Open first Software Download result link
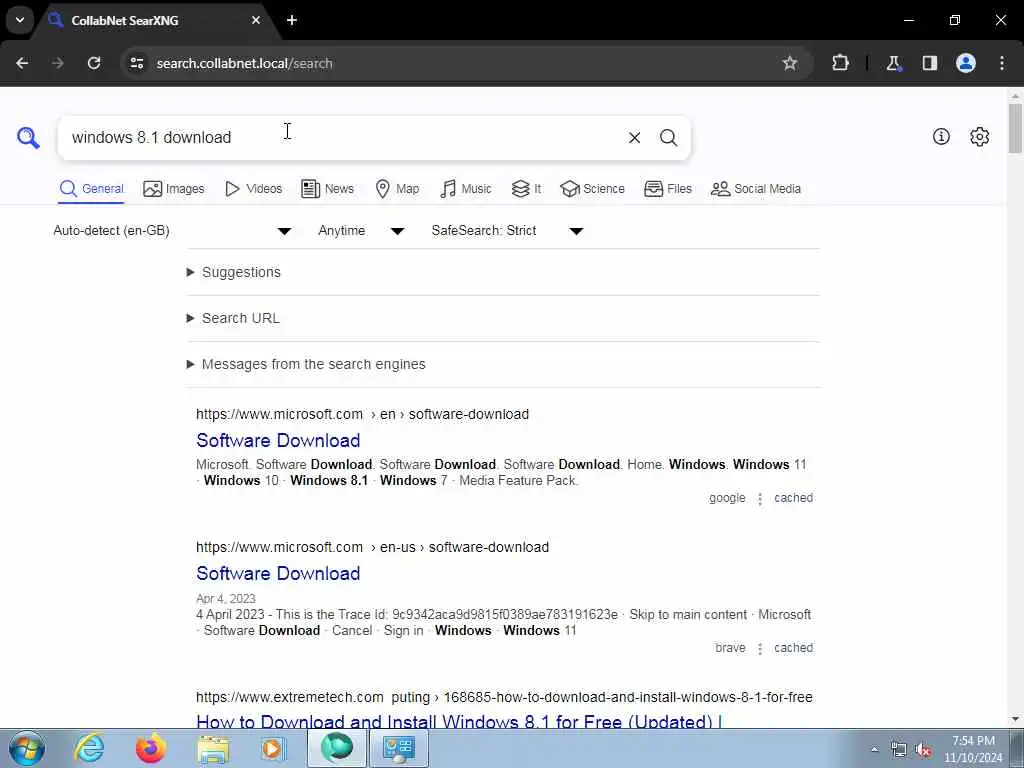The image size is (1024, 768). [278, 440]
